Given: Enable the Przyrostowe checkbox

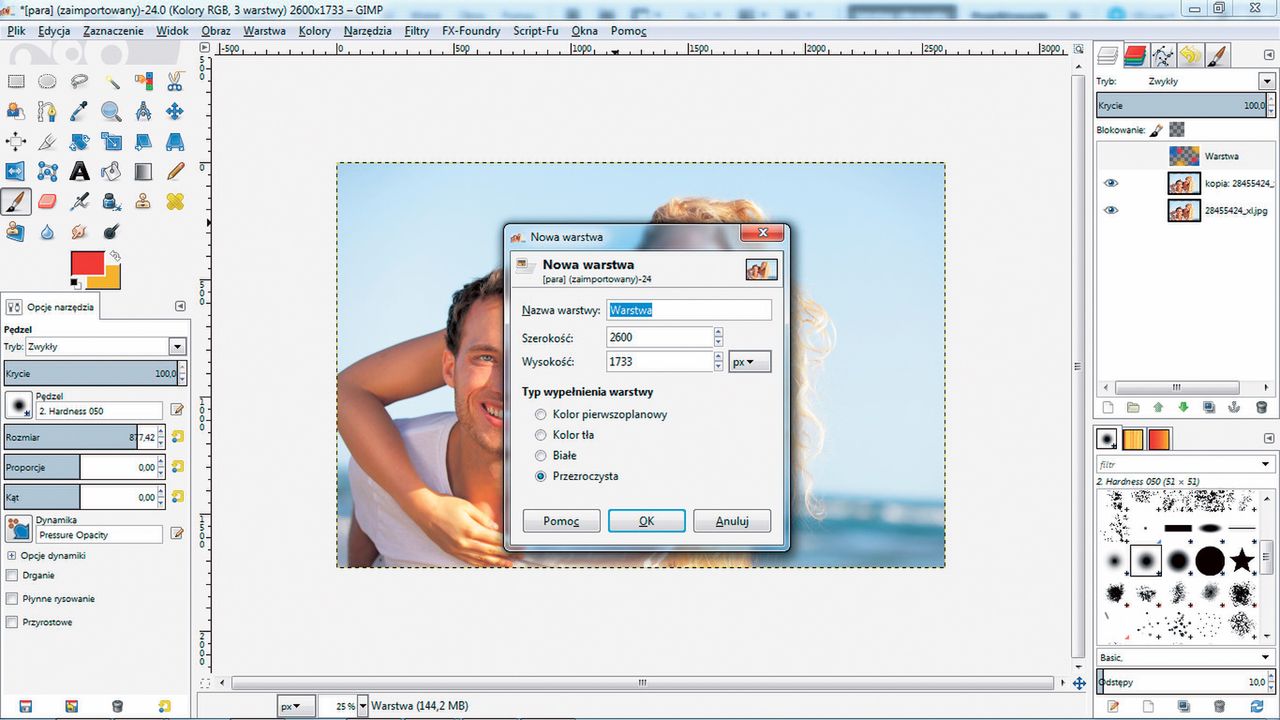Looking at the screenshot, I should tap(12, 622).
